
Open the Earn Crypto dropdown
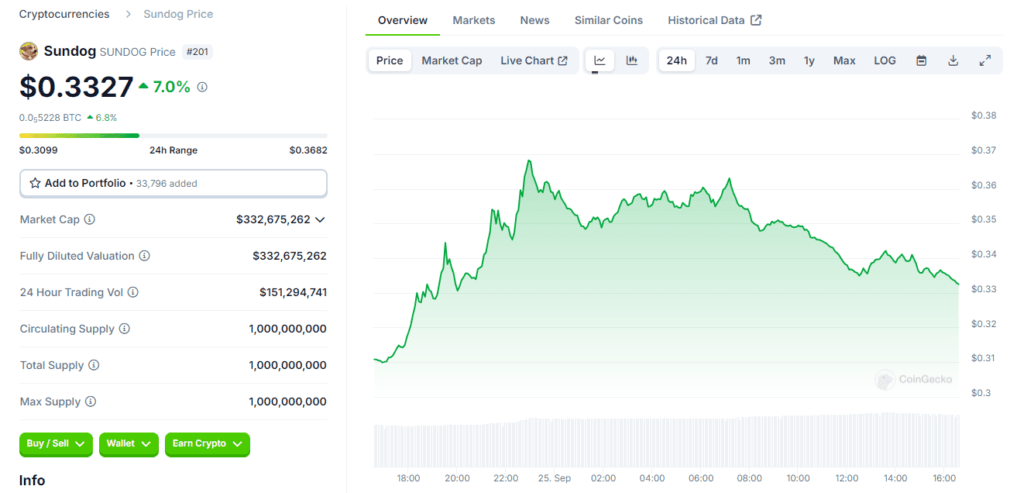207,444
